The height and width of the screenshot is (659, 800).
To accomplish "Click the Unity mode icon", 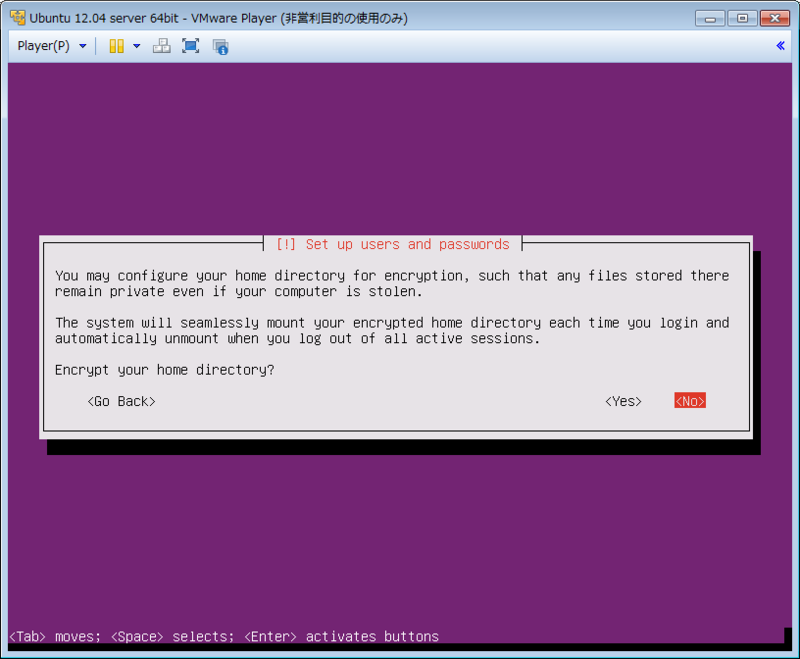I will (220, 46).
